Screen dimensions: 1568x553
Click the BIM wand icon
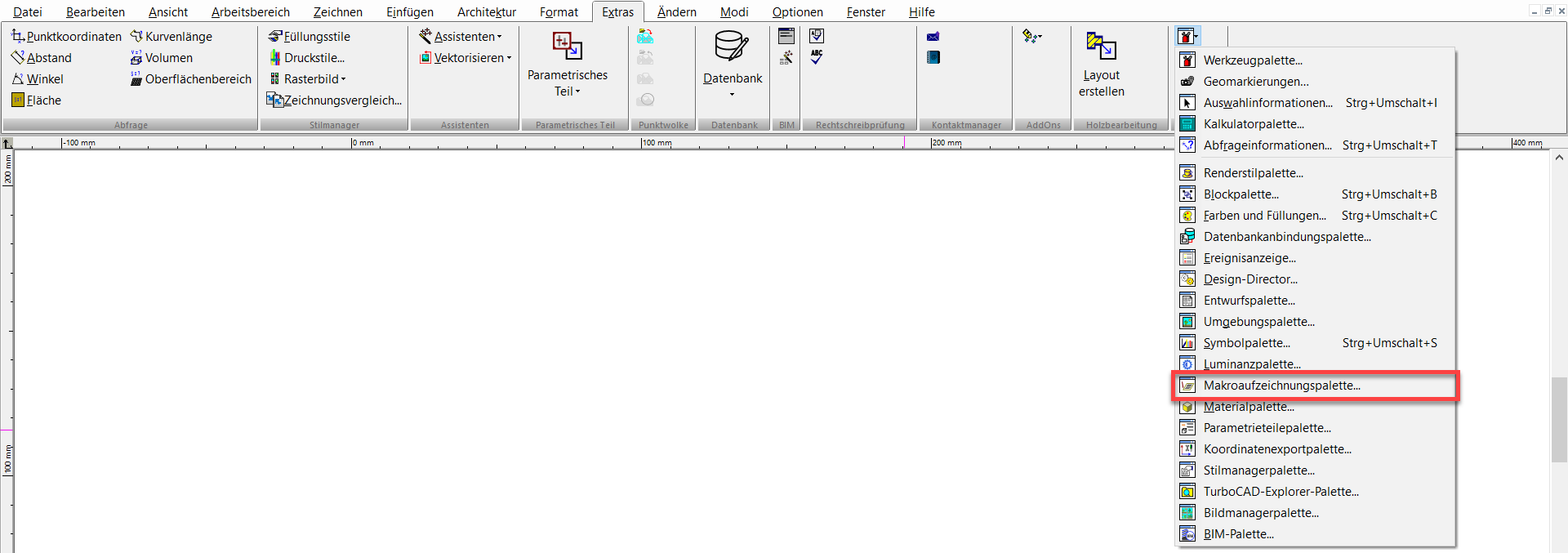(786, 57)
